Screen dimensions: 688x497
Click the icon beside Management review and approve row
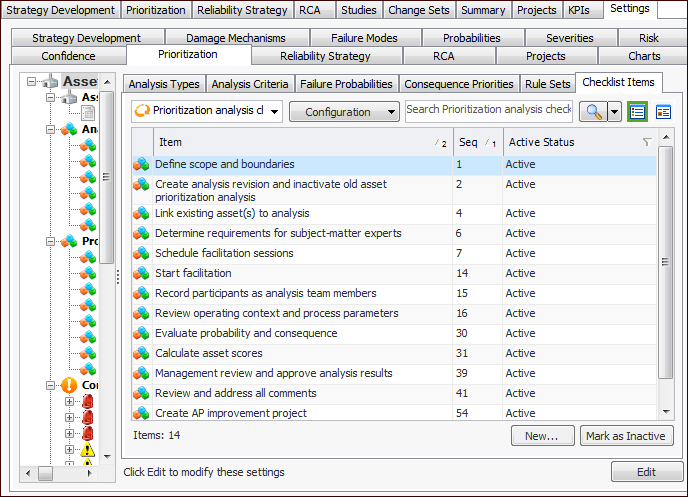pyautogui.click(x=141, y=374)
